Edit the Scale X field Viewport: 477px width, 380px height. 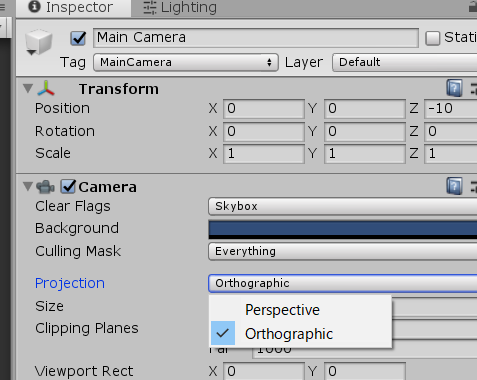pos(264,154)
